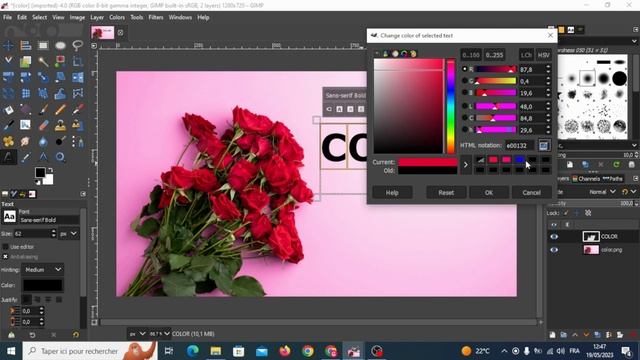
Task: Click the Windows Start button
Action: pos(11,351)
